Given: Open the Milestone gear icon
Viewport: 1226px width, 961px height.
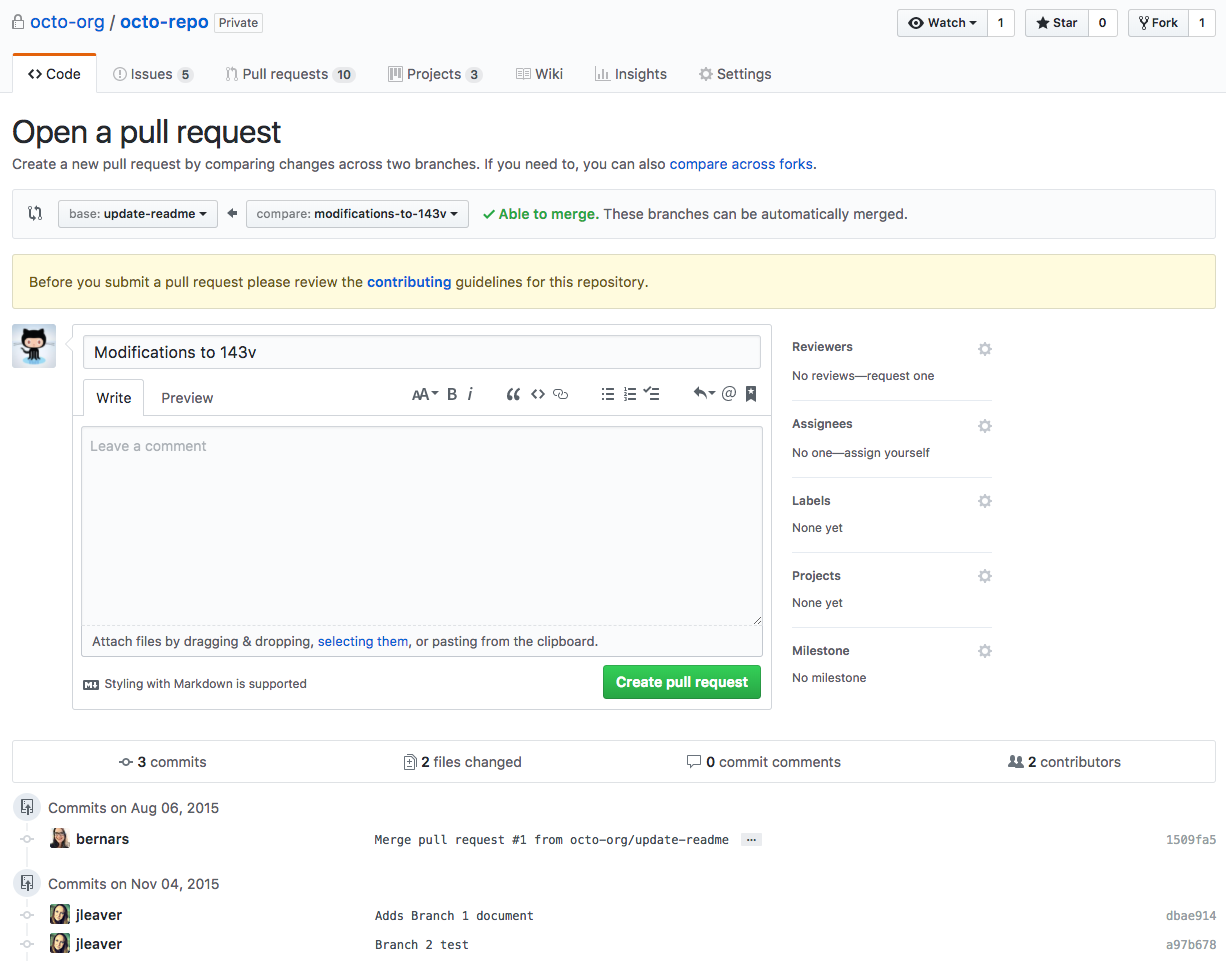Looking at the screenshot, I should pos(985,651).
